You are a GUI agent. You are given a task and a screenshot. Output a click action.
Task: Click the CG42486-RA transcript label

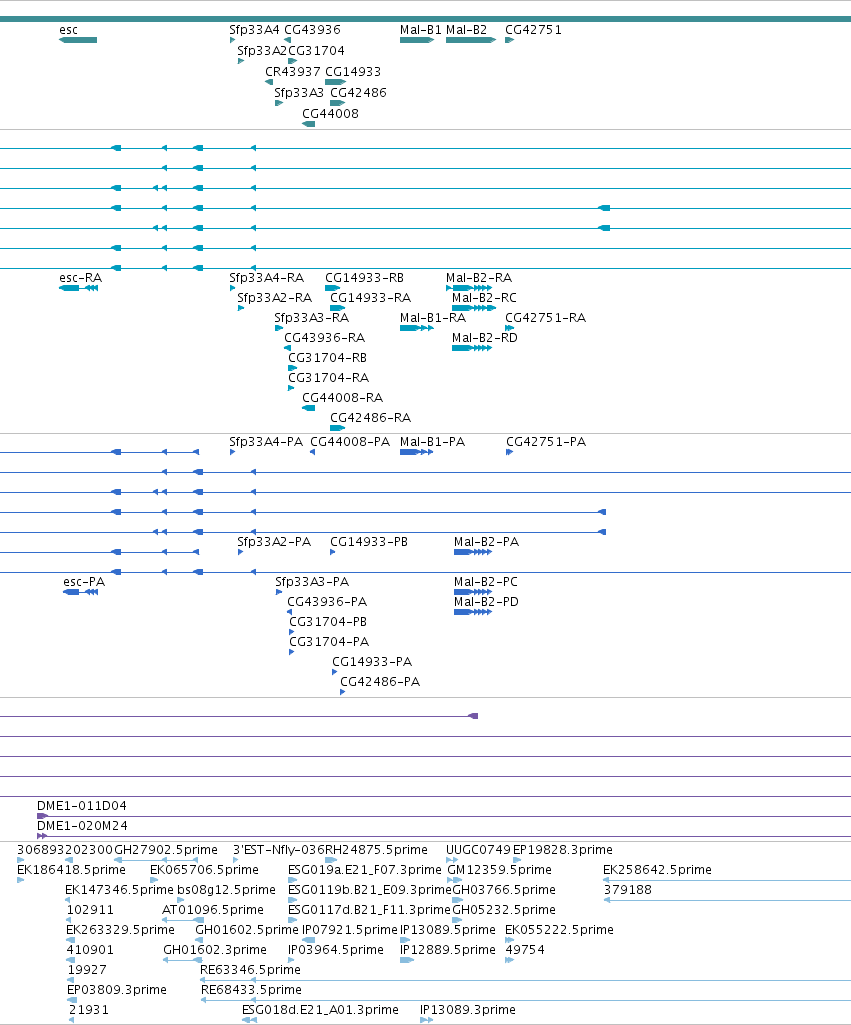371,418
